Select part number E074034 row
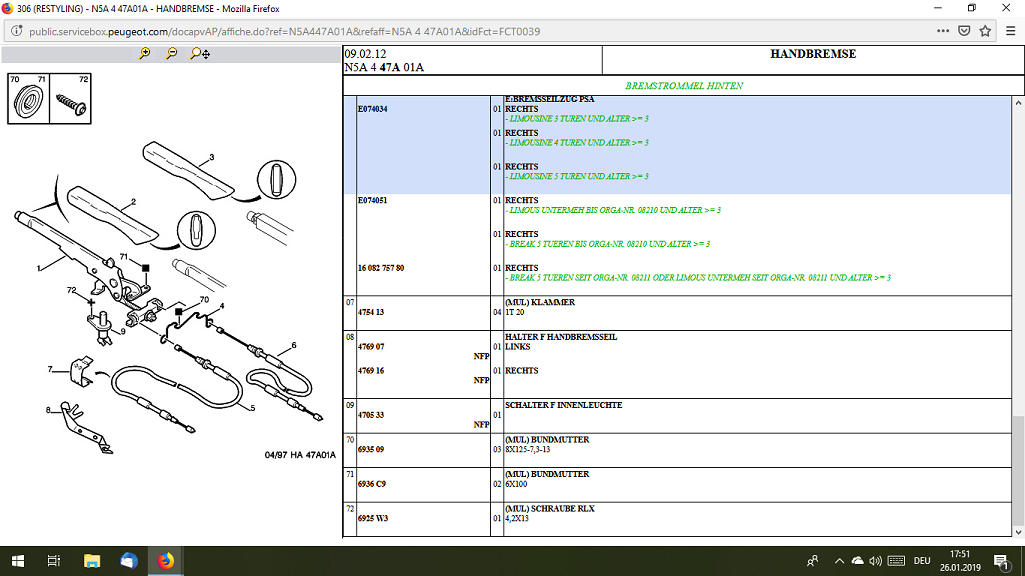The height and width of the screenshot is (576, 1025). coord(372,109)
